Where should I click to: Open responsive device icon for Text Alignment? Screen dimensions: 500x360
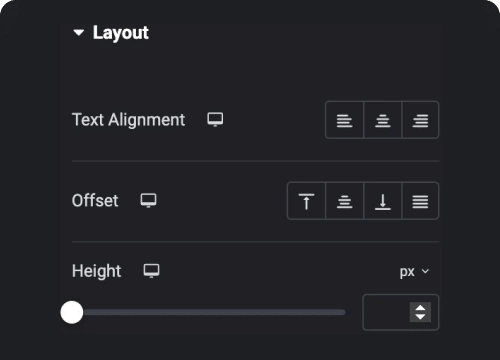(x=215, y=119)
